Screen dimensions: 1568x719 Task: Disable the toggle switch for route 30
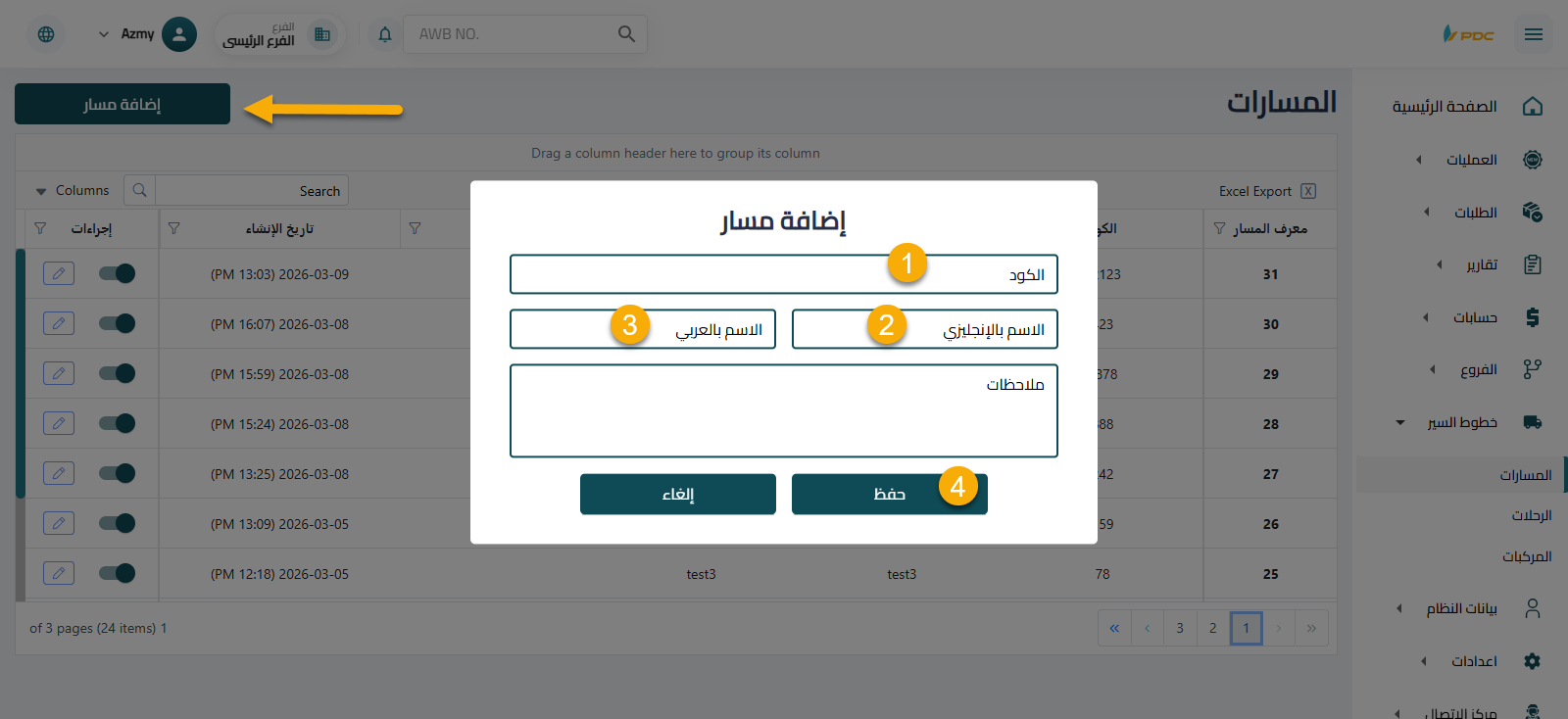[116, 323]
